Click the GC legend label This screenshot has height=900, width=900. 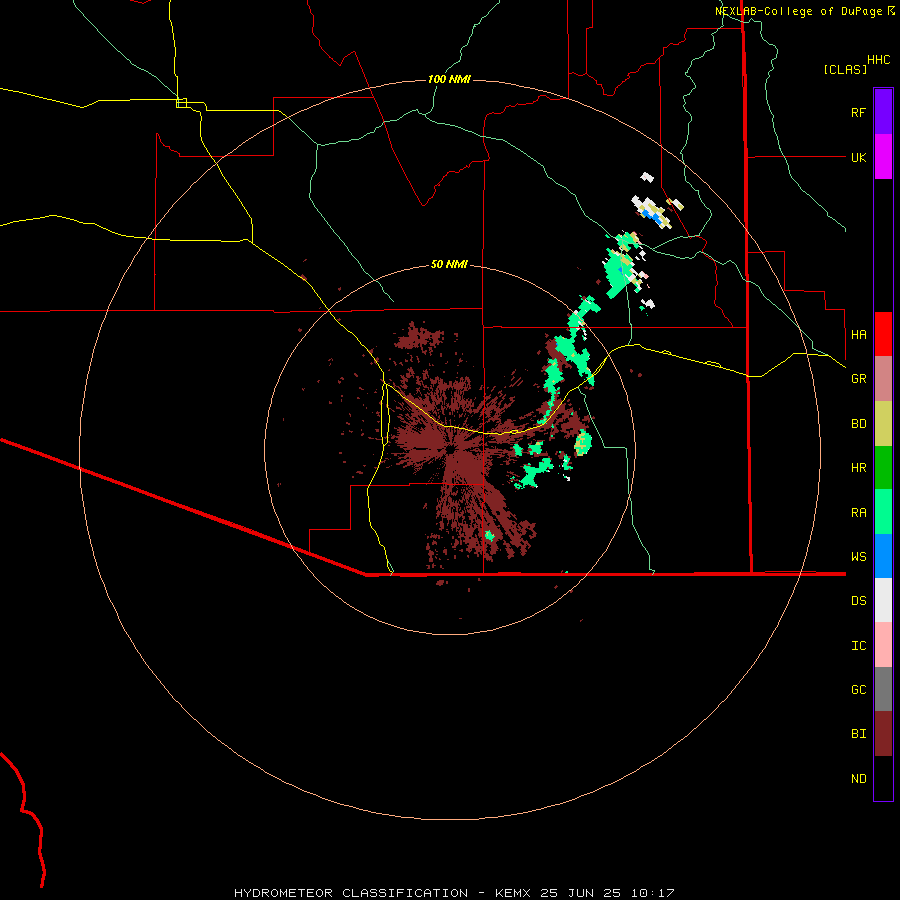click(858, 690)
